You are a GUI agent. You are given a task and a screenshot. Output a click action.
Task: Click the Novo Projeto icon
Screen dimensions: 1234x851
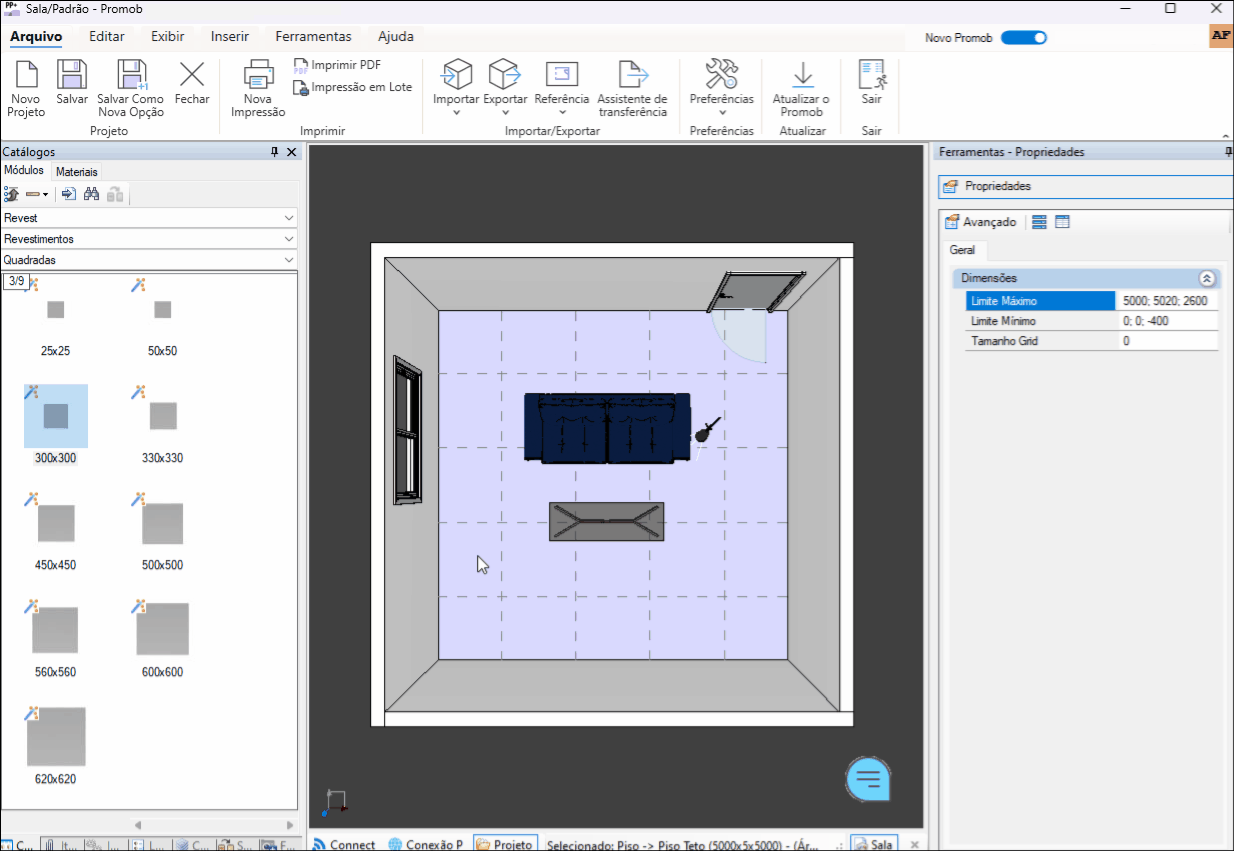pyautogui.click(x=26, y=75)
